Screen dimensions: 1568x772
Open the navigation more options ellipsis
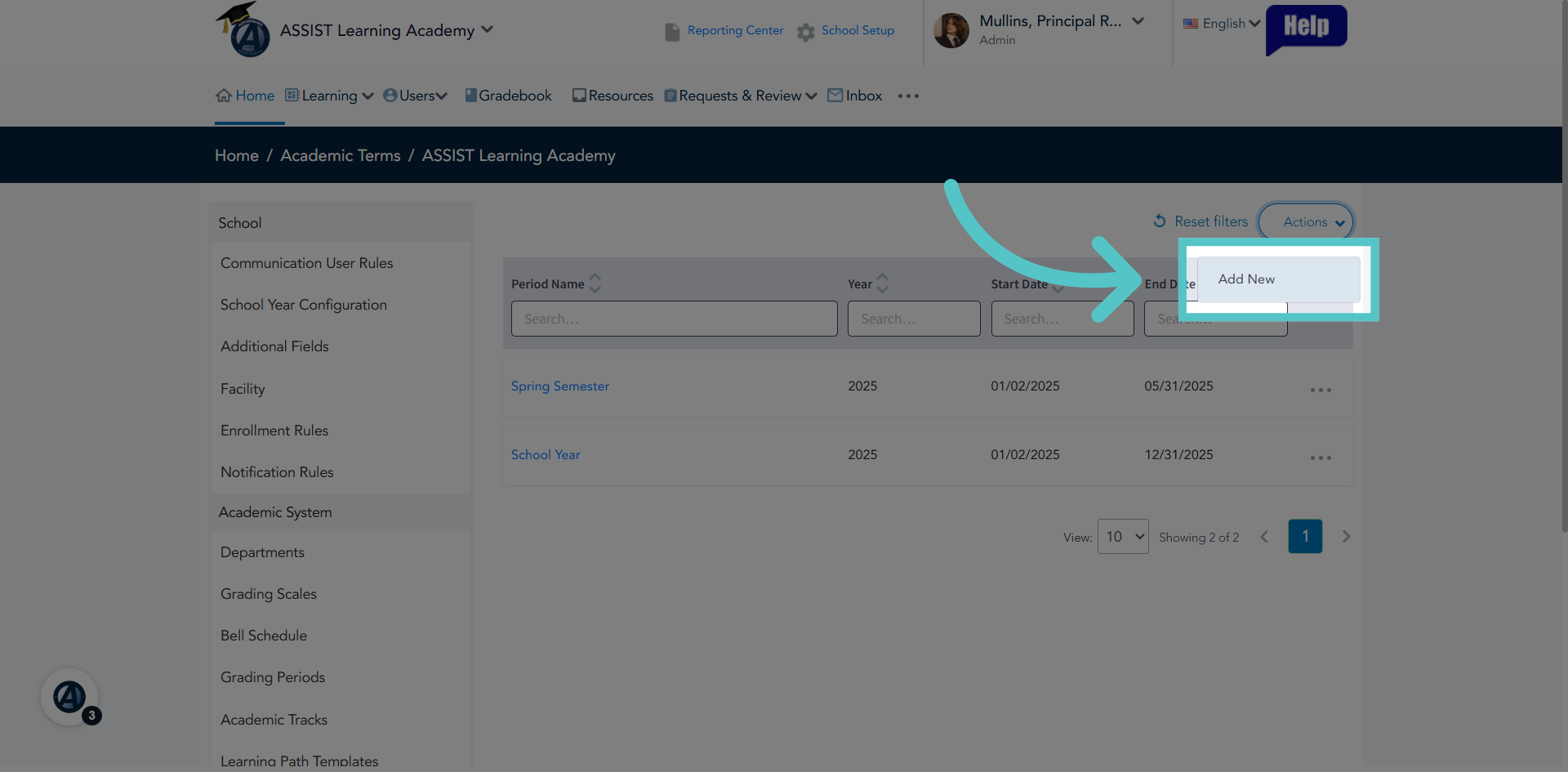tap(908, 96)
